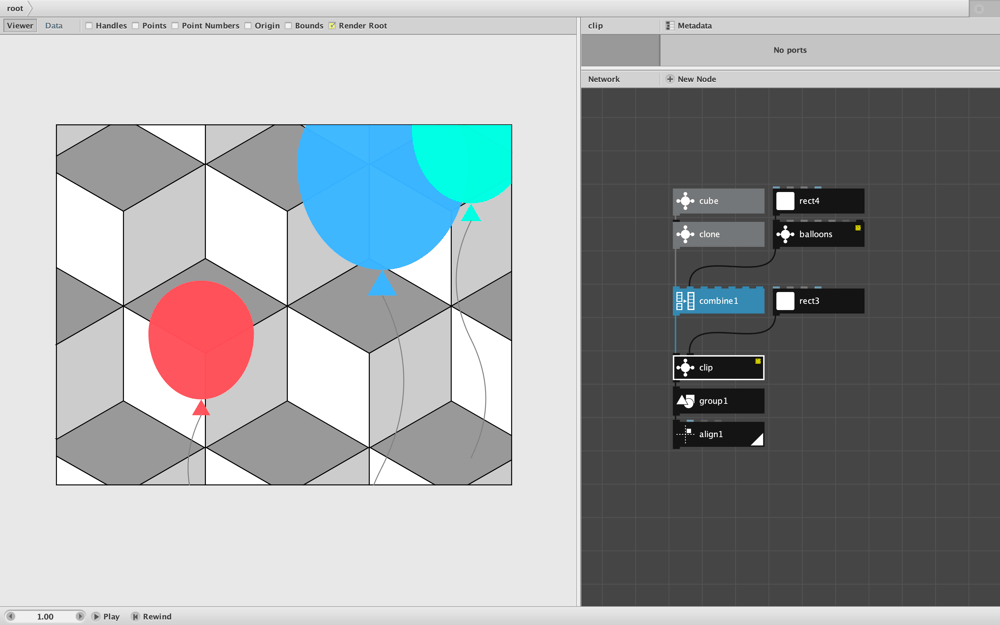Select the rect4 node's white square icon

tap(785, 201)
